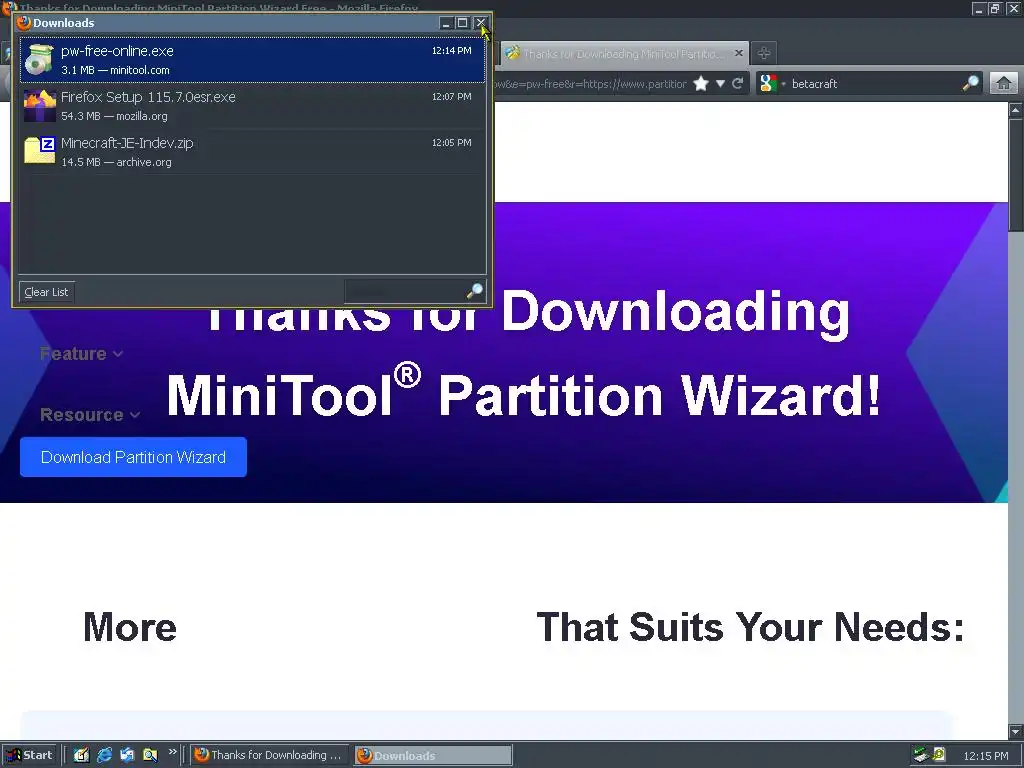Image resolution: width=1024 pixels, height=768 pixels.
Task: Click the 12:15 PM taskbar clock
Action: (x=985, y=756)
